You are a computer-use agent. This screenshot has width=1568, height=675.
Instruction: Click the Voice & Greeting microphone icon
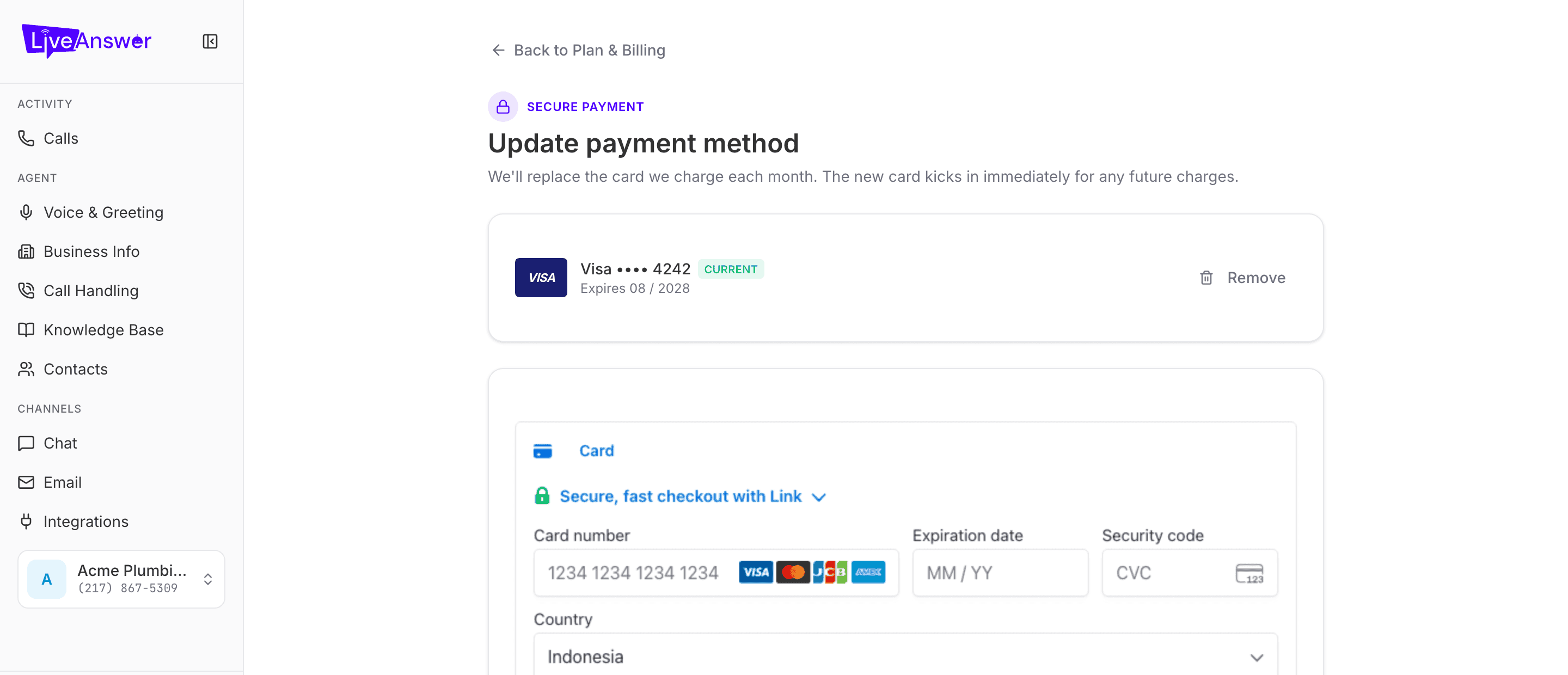[26, 212]
